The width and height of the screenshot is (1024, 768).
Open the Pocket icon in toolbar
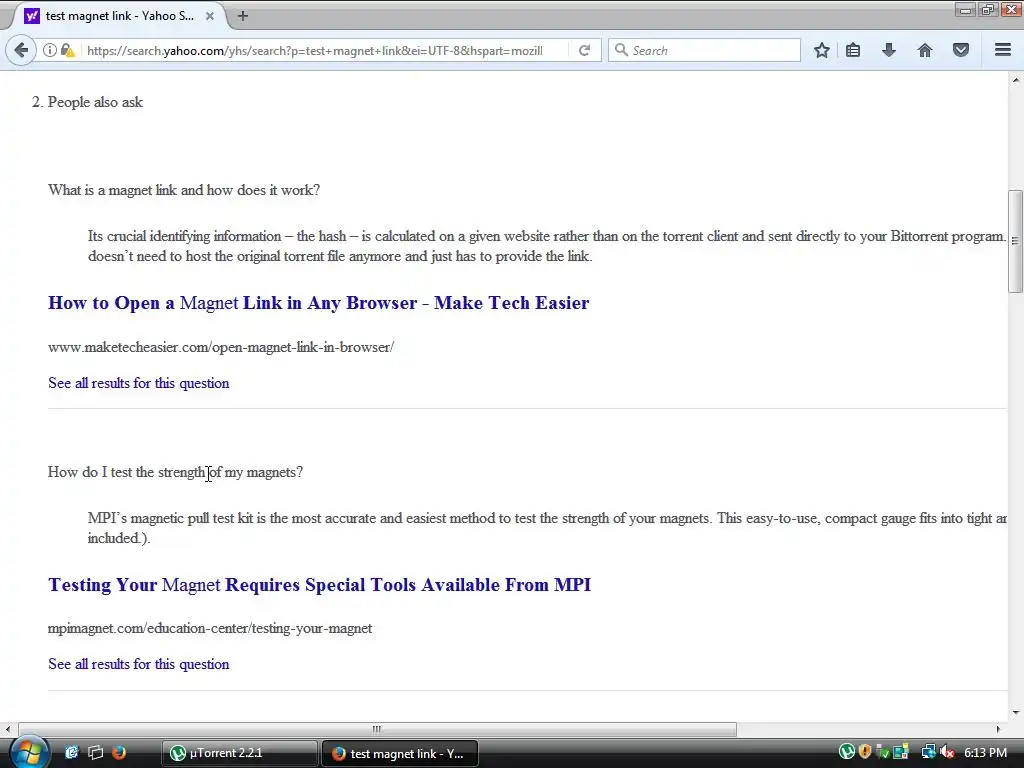point(961,50)
